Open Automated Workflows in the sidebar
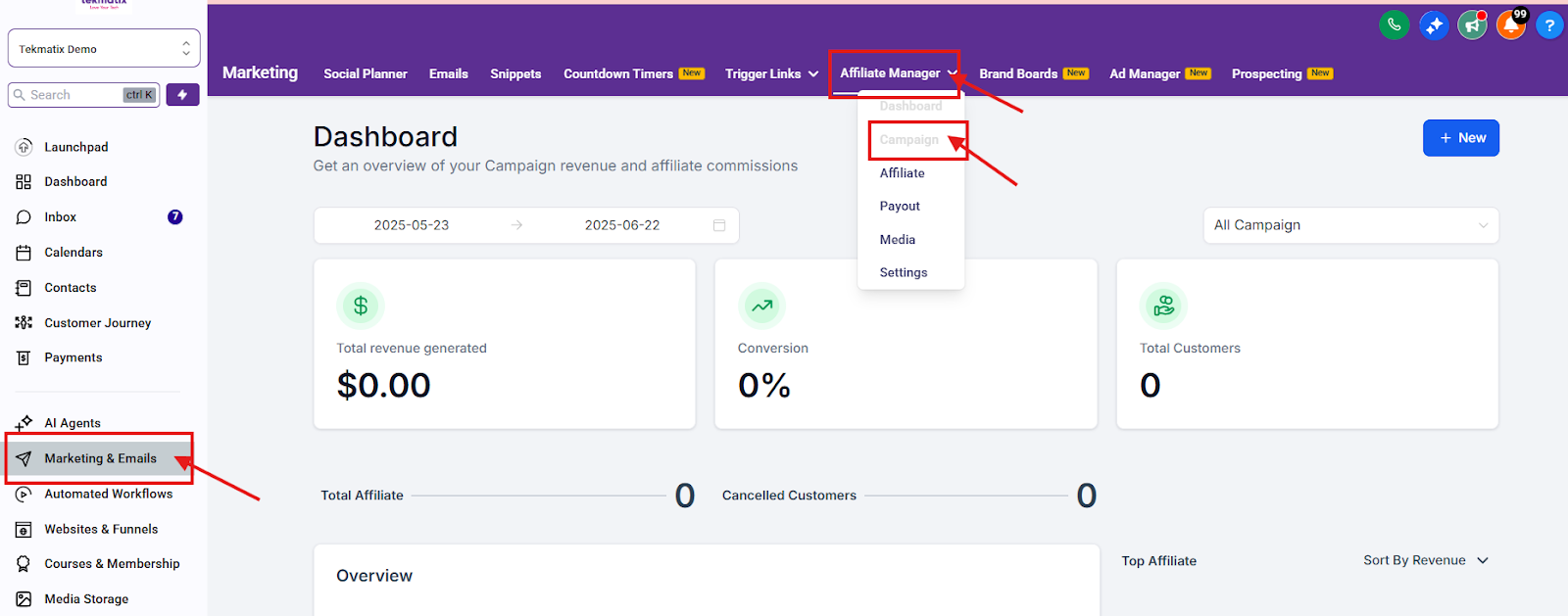 coord(109,495)
